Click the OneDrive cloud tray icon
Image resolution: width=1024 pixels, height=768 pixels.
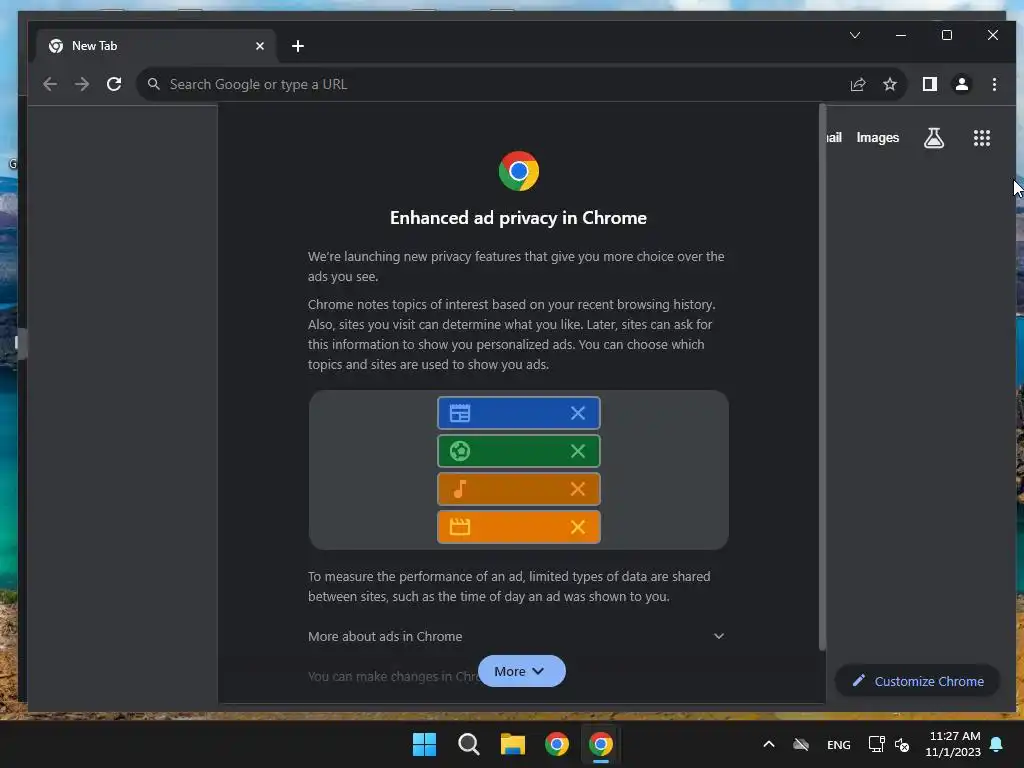[801, 744]
